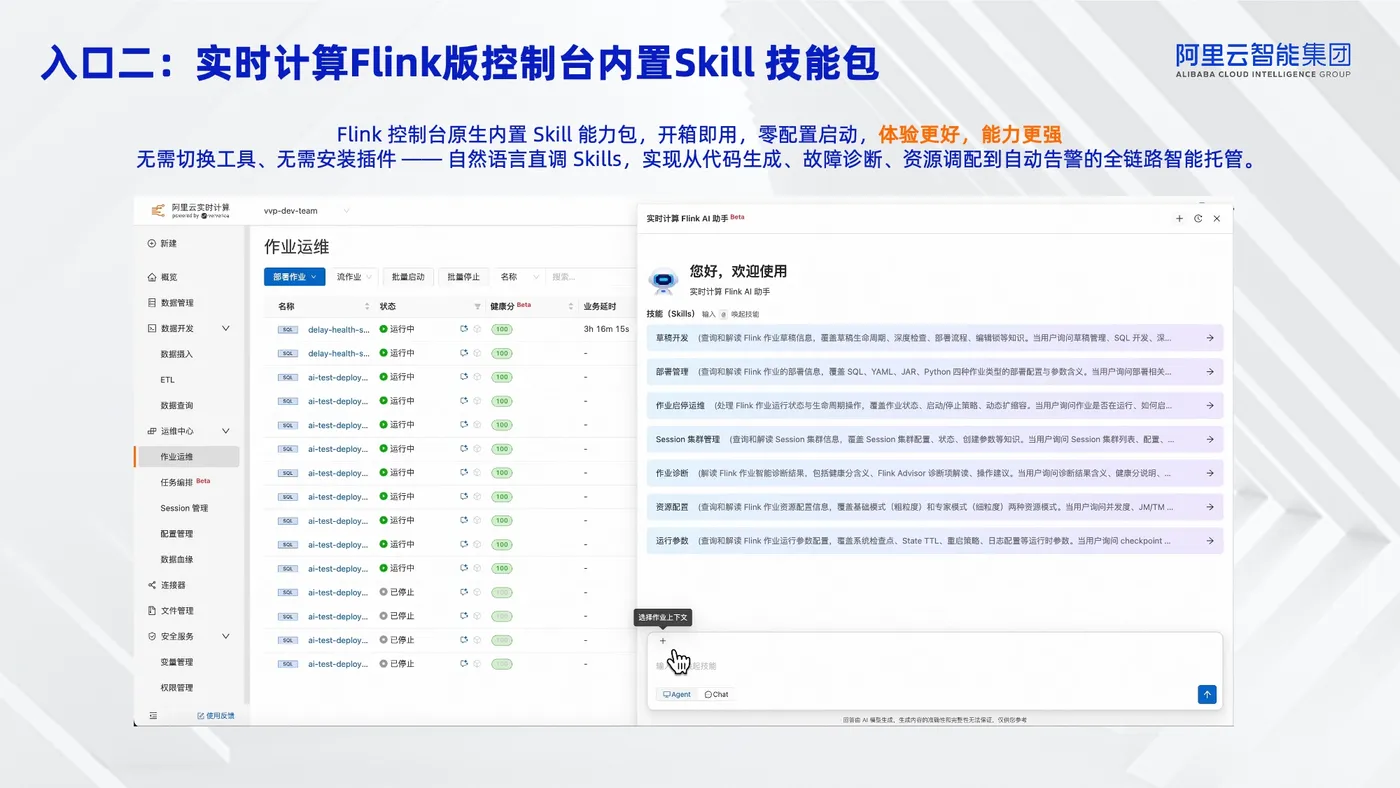Click the 业务延时 column header
This screenshot has width=1400, height=788.
(600, 306)
